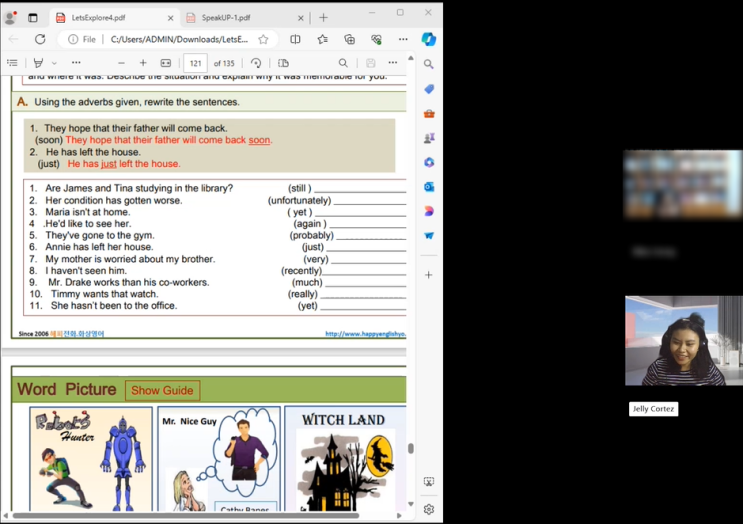This screenshot has height=524, width=743.
Task: Open more PDF tools ellipsis
Action: point(76,63)
